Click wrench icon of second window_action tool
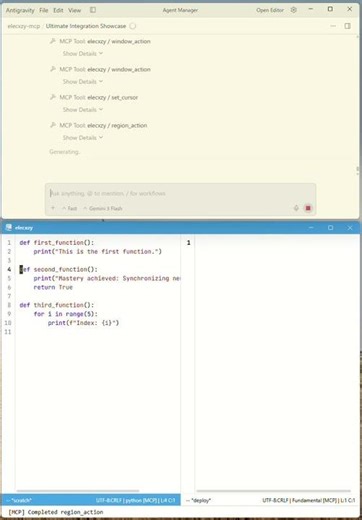 (53, 69)
